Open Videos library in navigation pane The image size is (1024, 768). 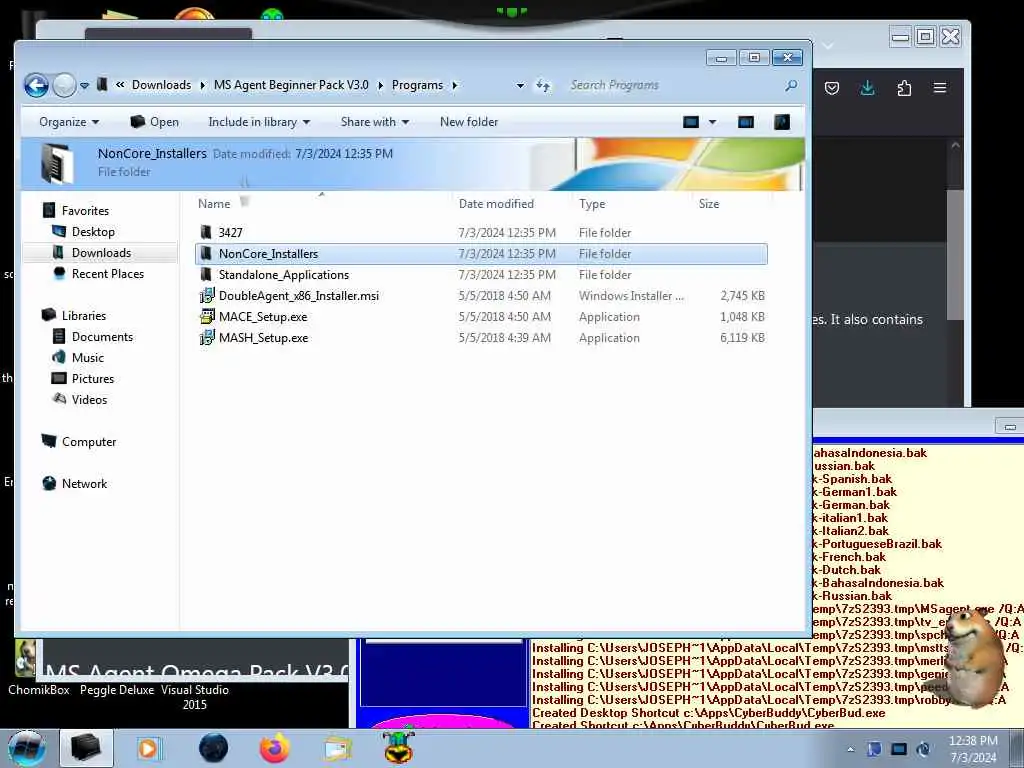click(89, 400)
